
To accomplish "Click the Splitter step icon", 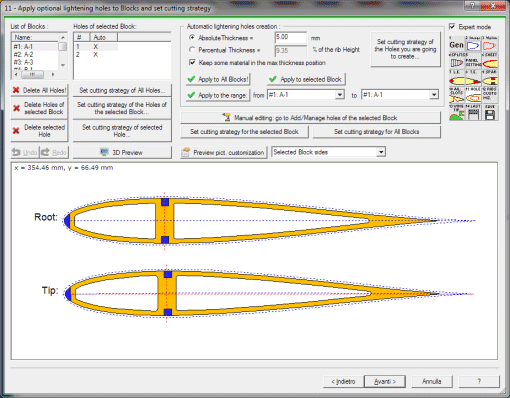I will (457, 61).
